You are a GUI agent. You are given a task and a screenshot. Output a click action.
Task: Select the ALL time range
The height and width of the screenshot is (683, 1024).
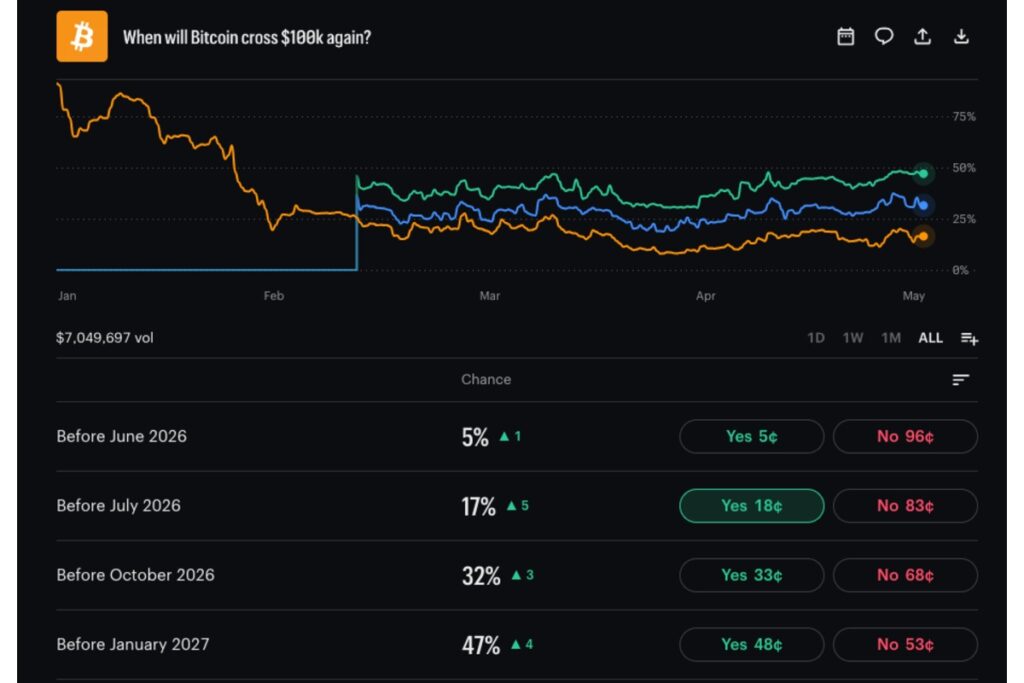click(x=931, y=338)
